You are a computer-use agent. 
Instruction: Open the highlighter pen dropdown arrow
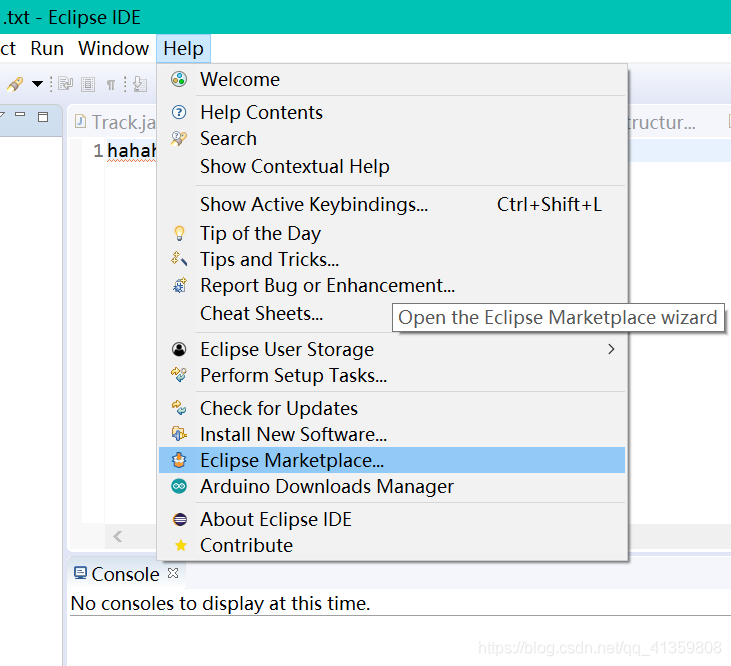37,84
